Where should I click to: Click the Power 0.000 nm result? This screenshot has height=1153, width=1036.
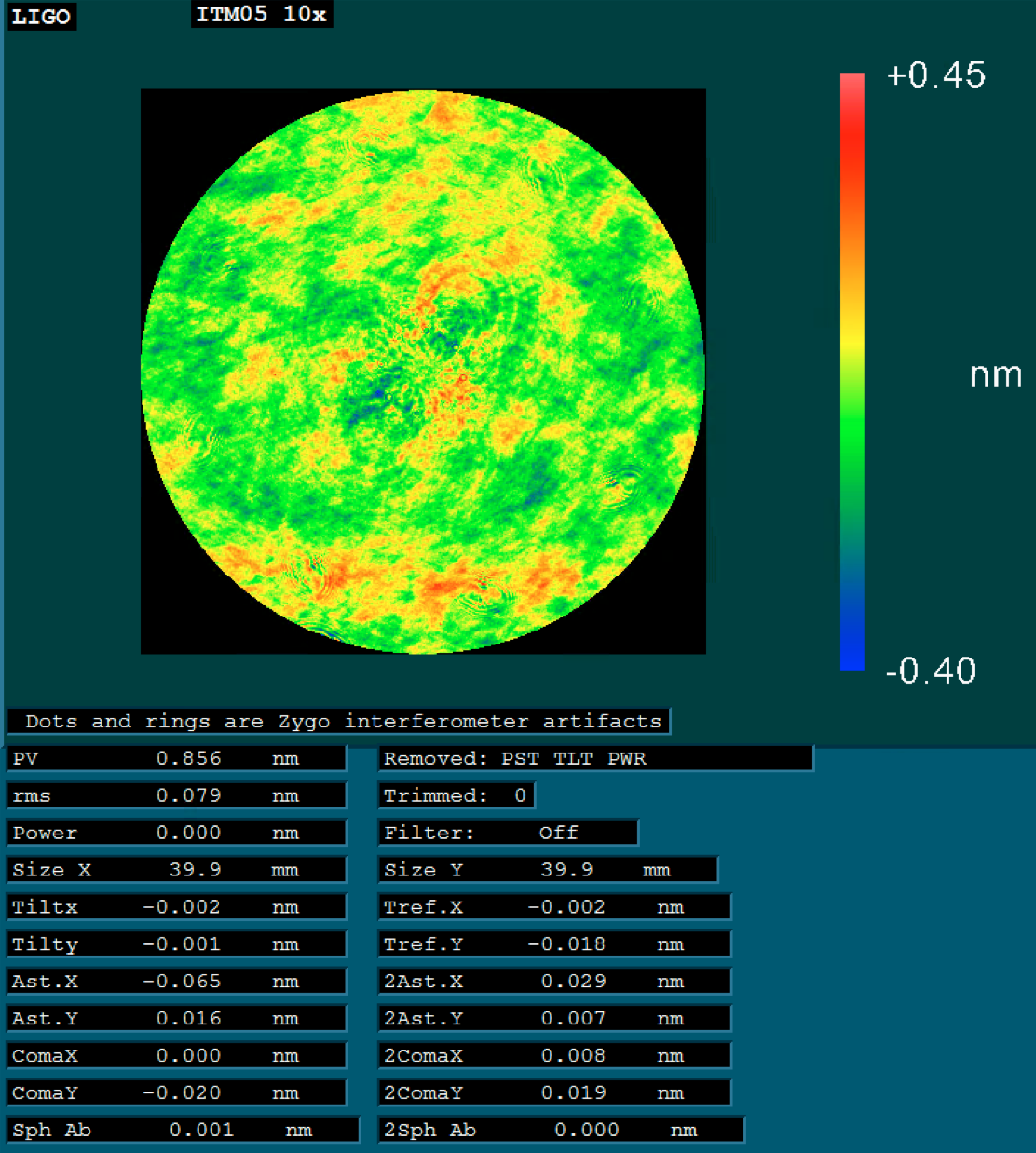click(x=176, y=833)
